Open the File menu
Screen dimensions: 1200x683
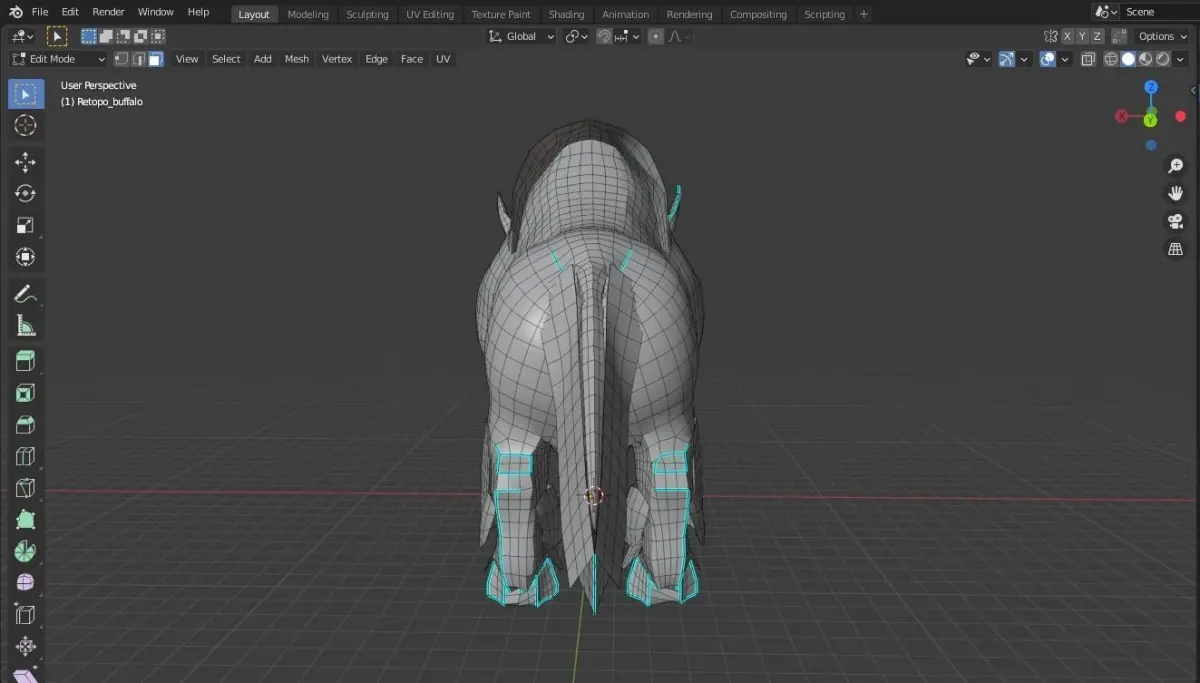coord(40,12)
